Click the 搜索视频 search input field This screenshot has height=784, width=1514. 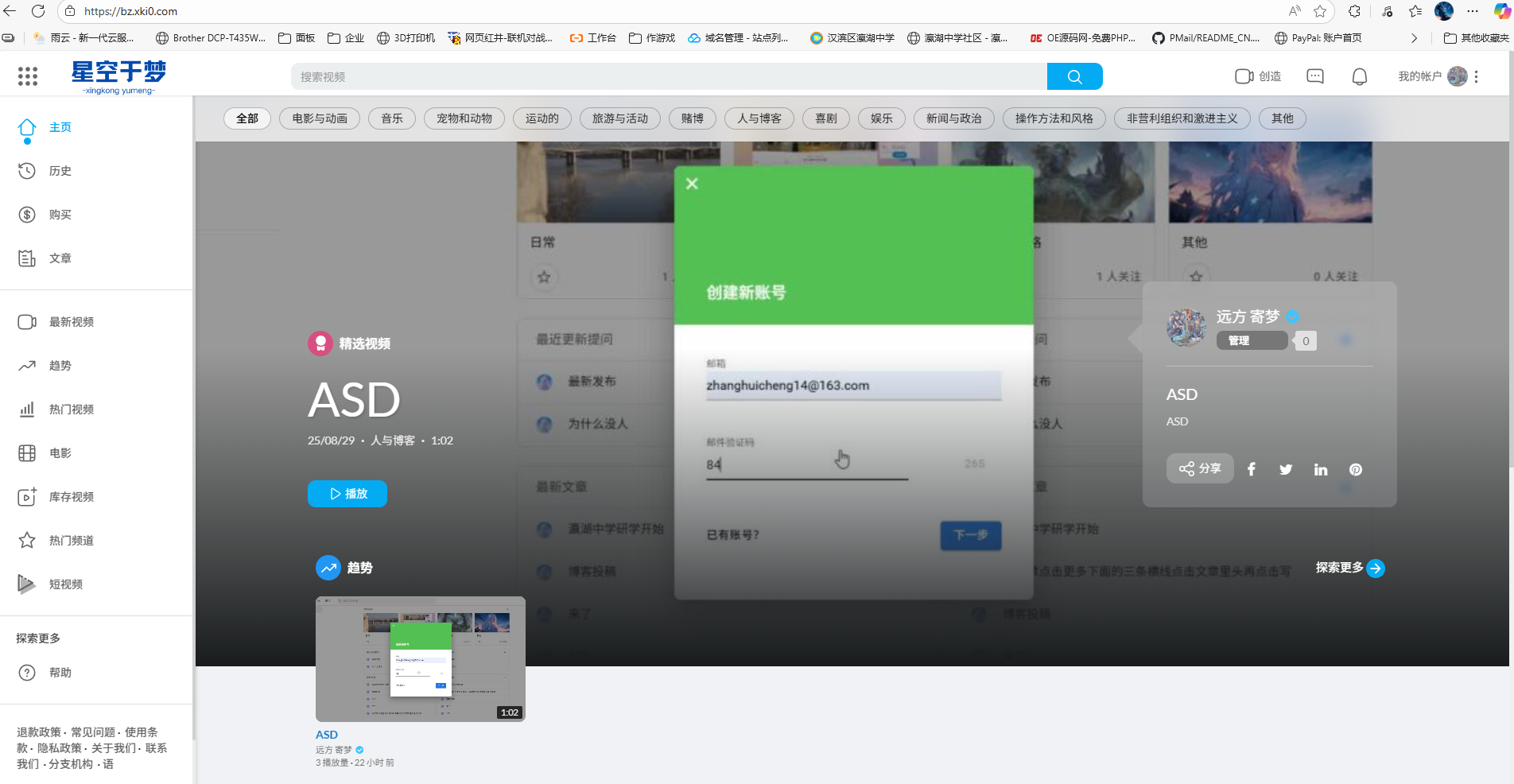(x=668, y=76)
